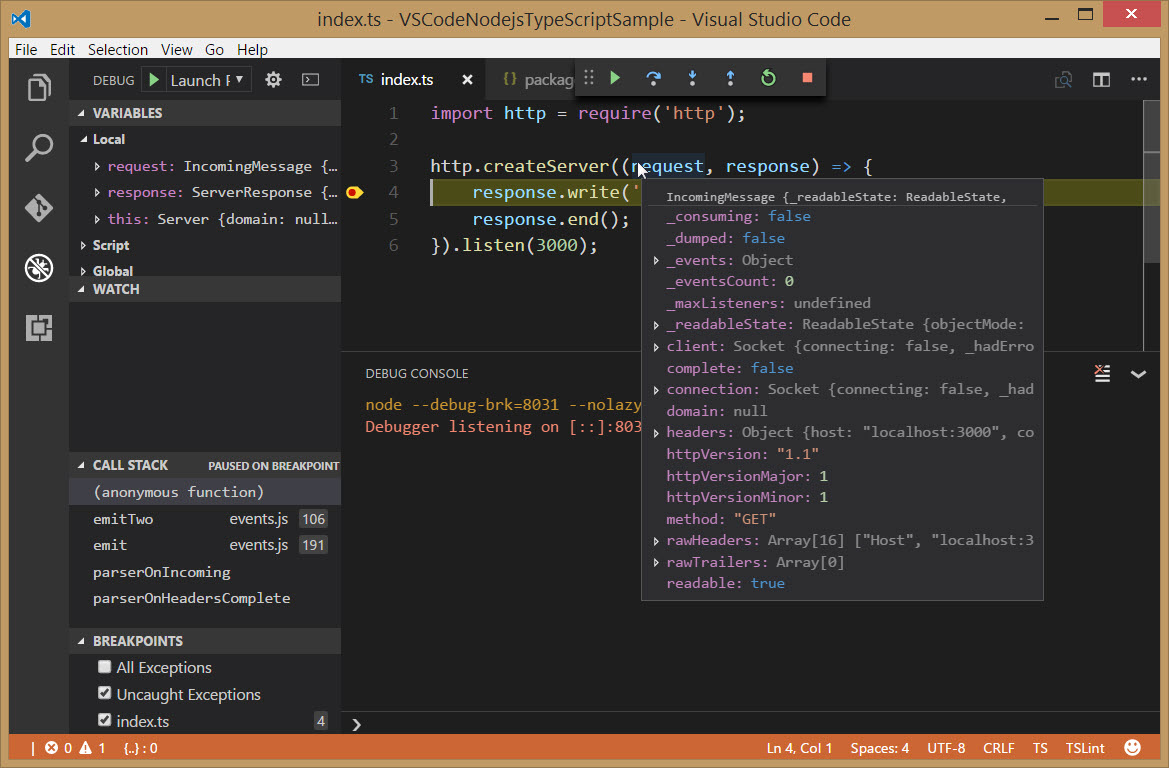The width and height of the screenshot is (1169, 768).
Task: Grab the debug toolbar drag handle
Action: click(x=589, y=78)
